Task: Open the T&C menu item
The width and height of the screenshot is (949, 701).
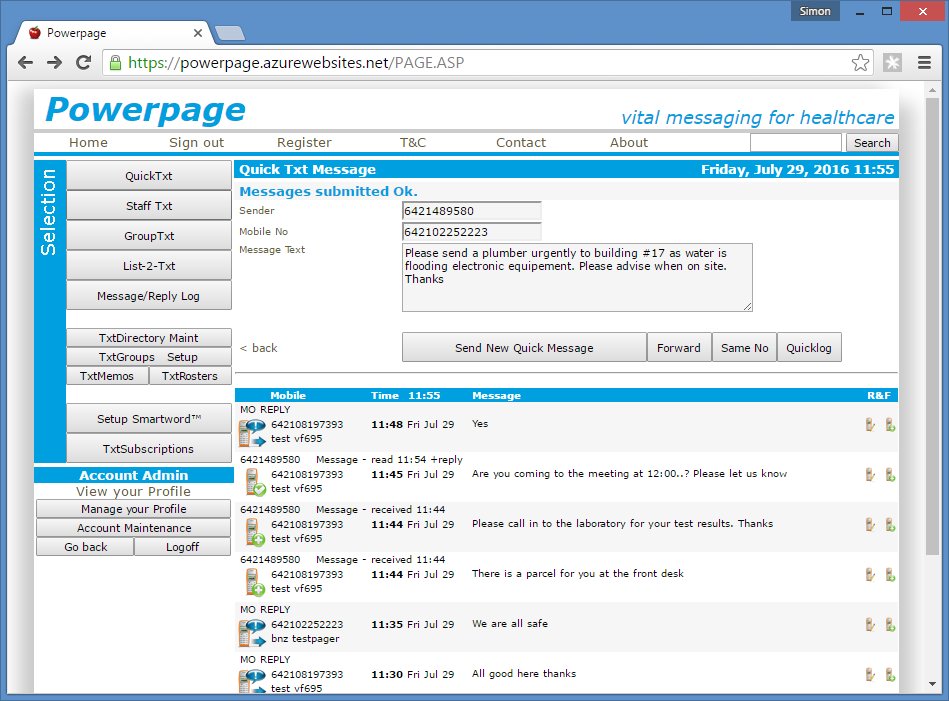Action: click(412, 142)
